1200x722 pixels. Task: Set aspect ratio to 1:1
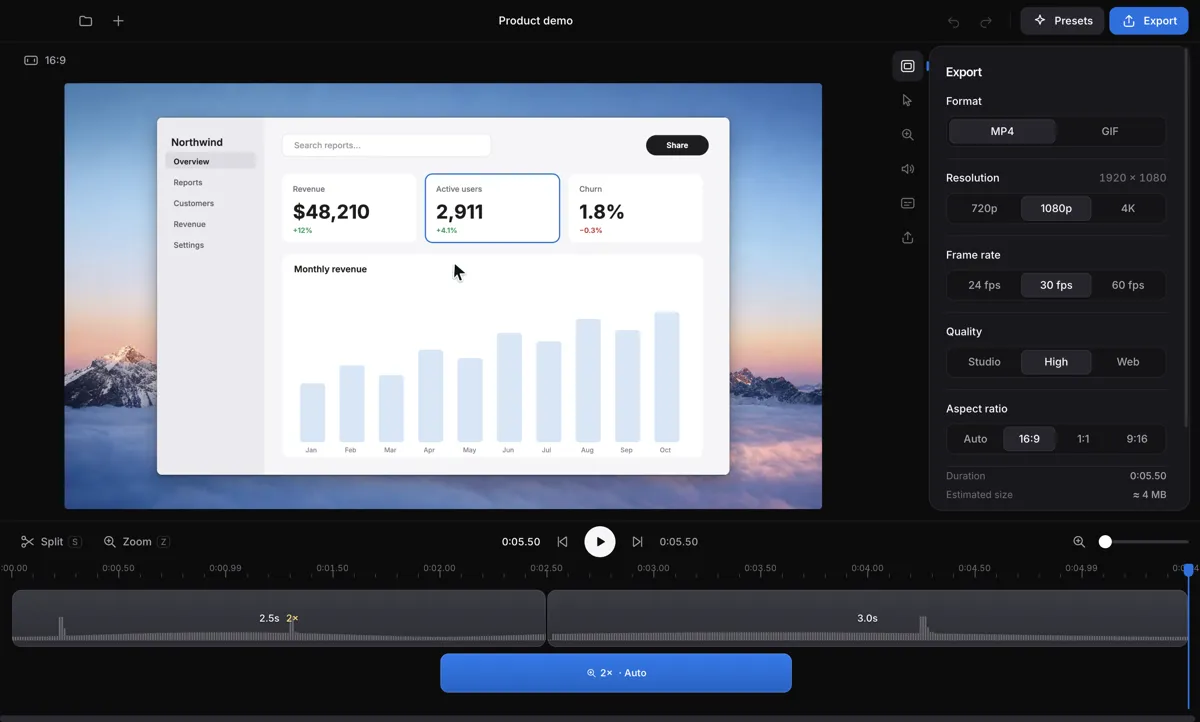(x=1083, y=439)
